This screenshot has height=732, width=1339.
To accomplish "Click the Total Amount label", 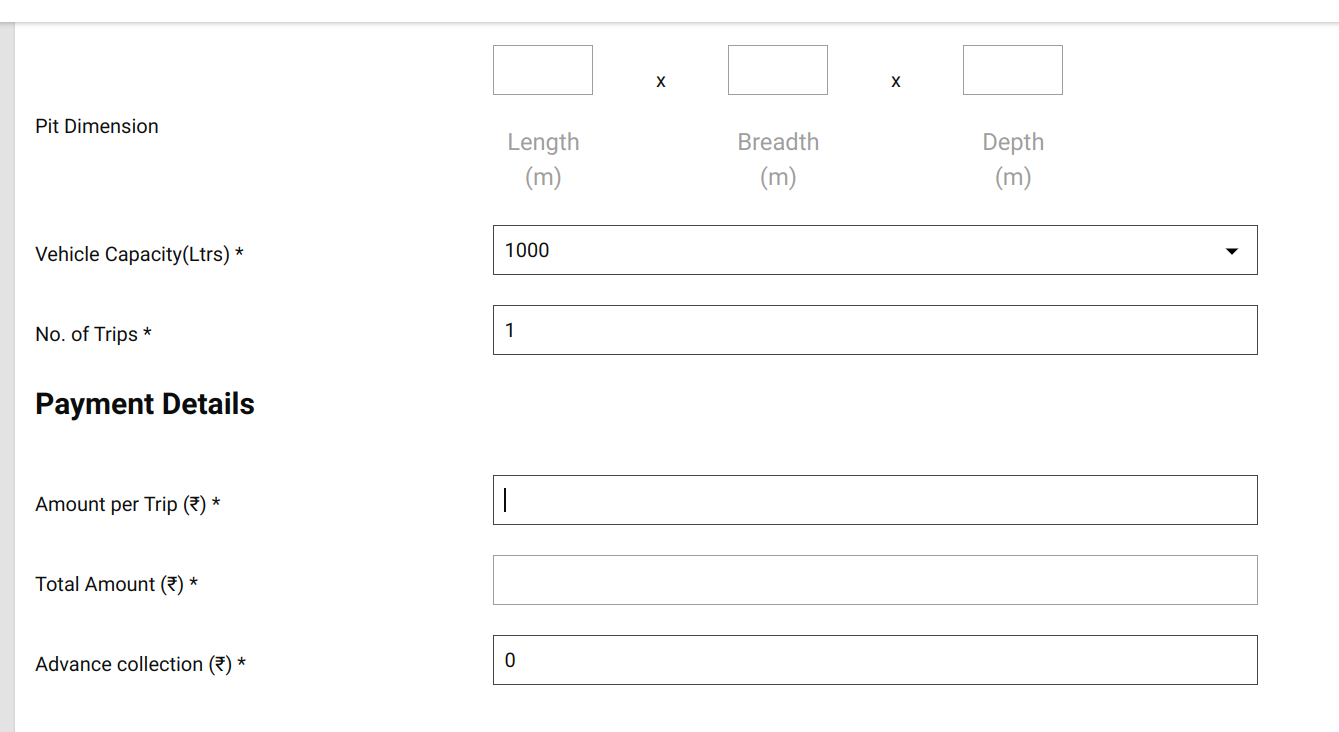I will point(116,584).
